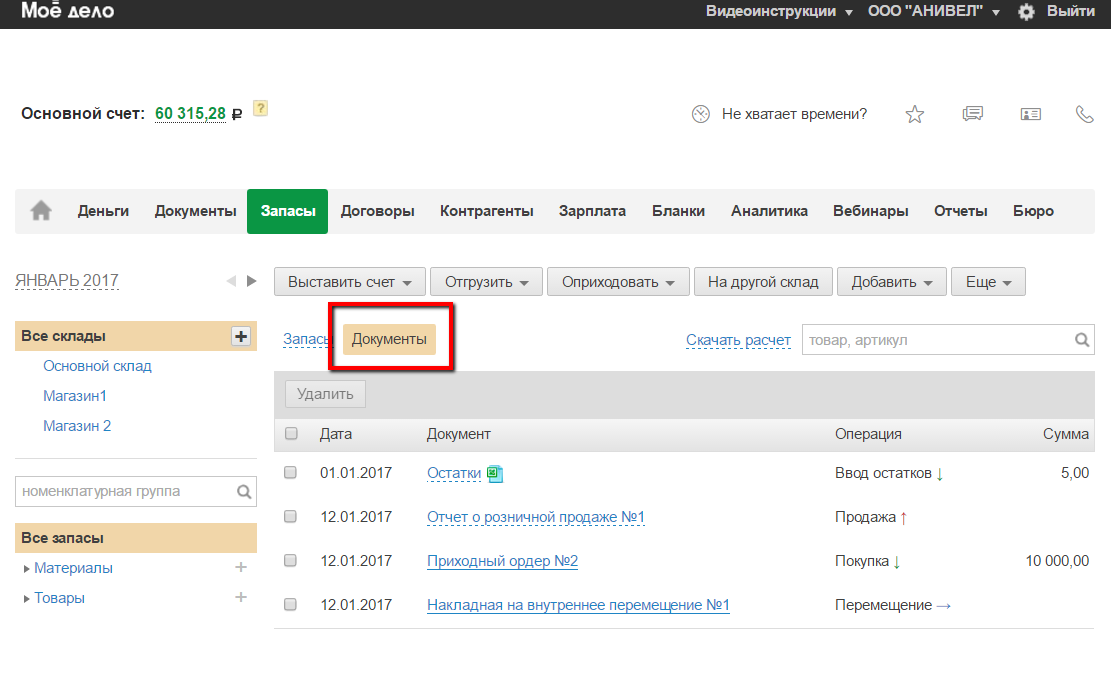Expand the Материалы tree group
Viewport: 1111px width, 692px height.
click(27, 569)
